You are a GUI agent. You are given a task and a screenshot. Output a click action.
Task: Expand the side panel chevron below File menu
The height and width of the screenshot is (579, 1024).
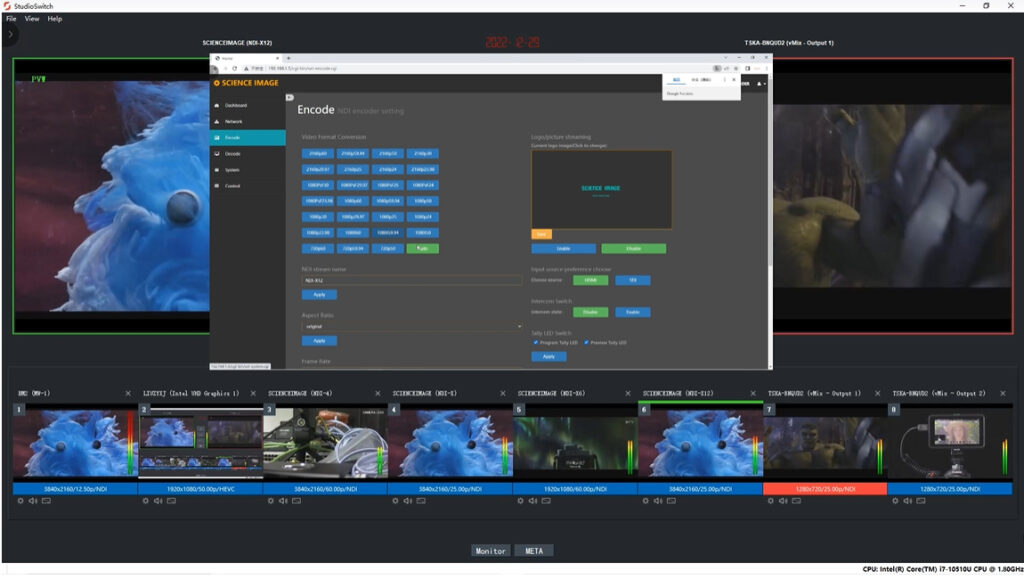point(10,35)
